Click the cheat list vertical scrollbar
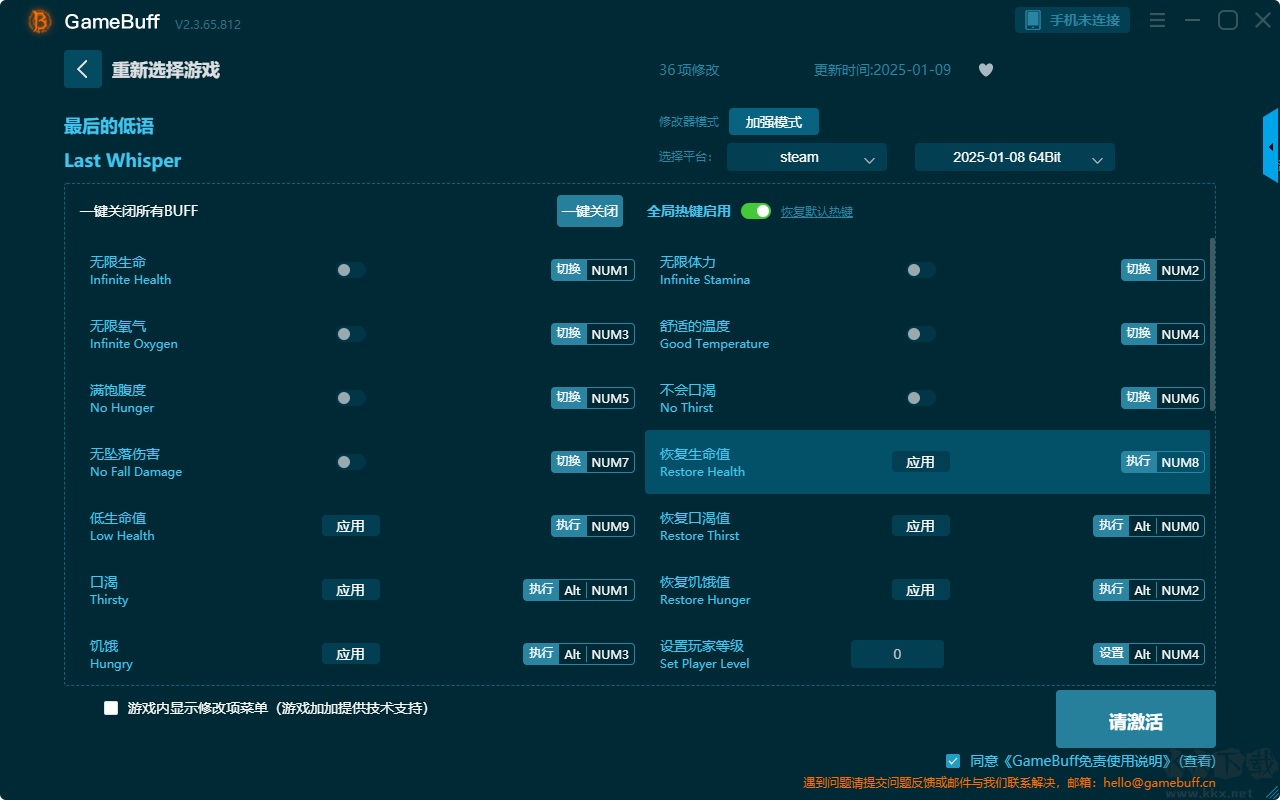1280x800 pixels. tap(1213, 323)
